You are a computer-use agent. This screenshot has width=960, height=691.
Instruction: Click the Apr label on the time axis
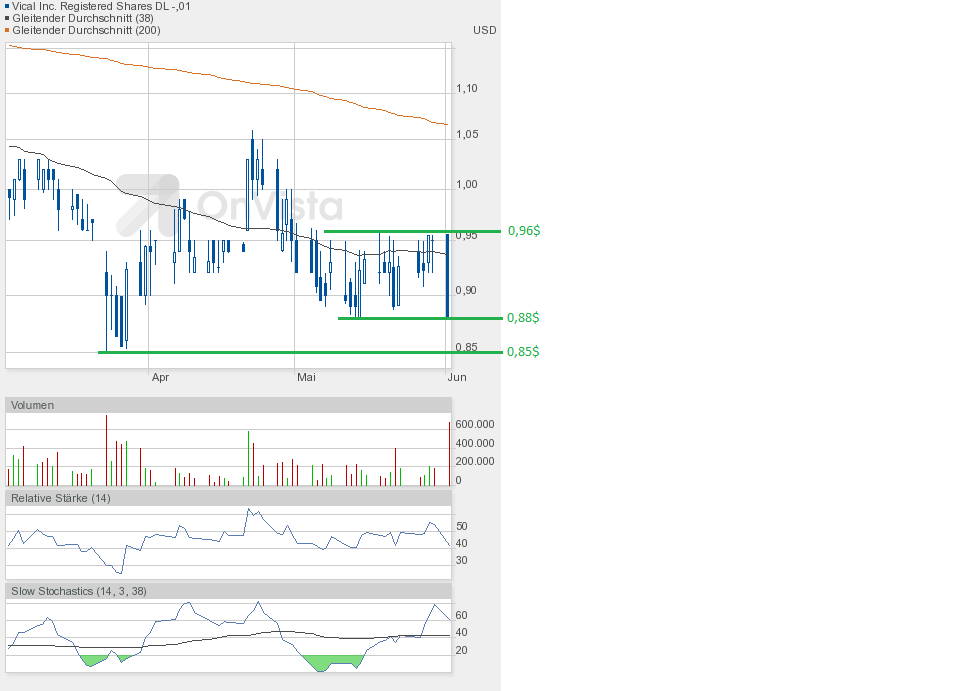point(161,377)
